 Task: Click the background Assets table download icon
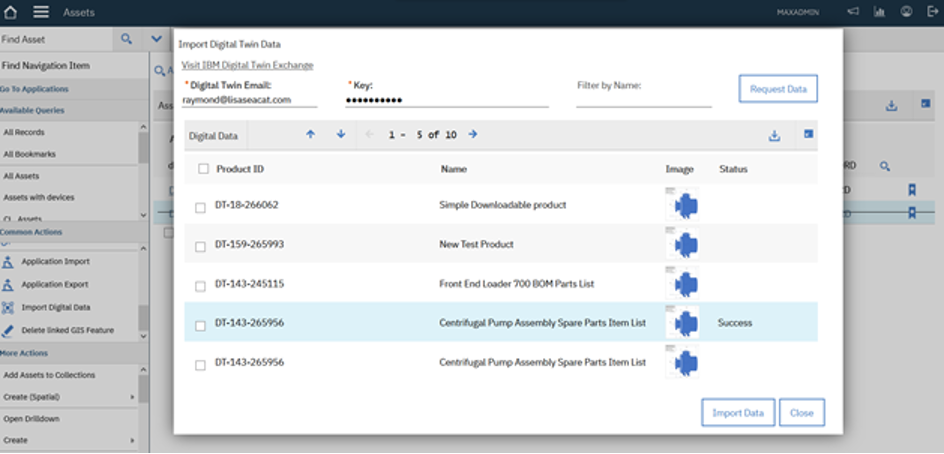point(892,106)
